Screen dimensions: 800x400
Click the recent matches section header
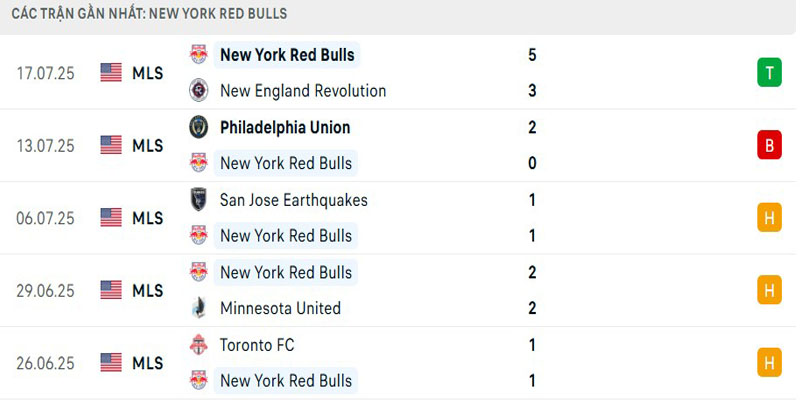149,14
